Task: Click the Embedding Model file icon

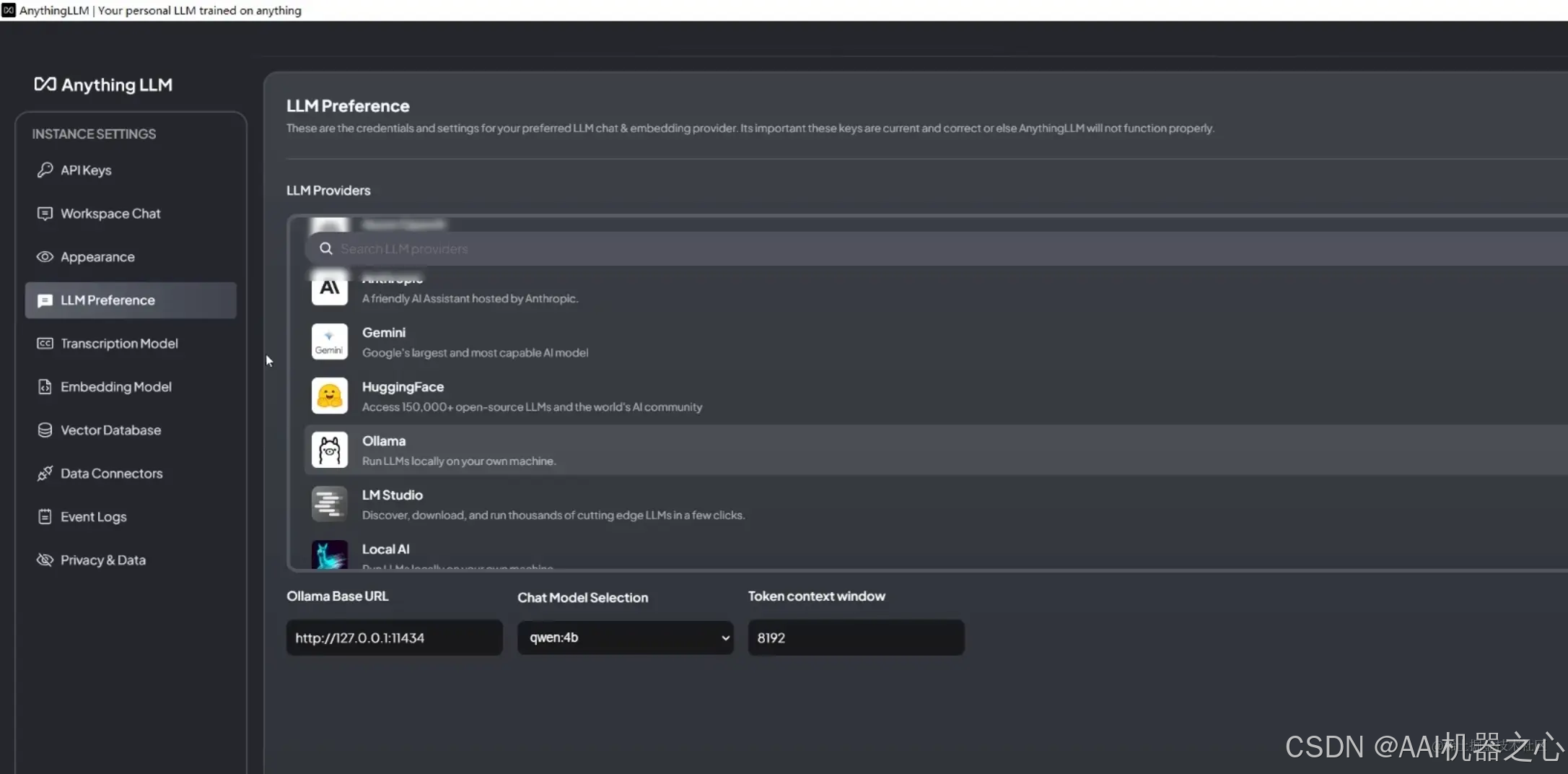Action: click(45, 386)
